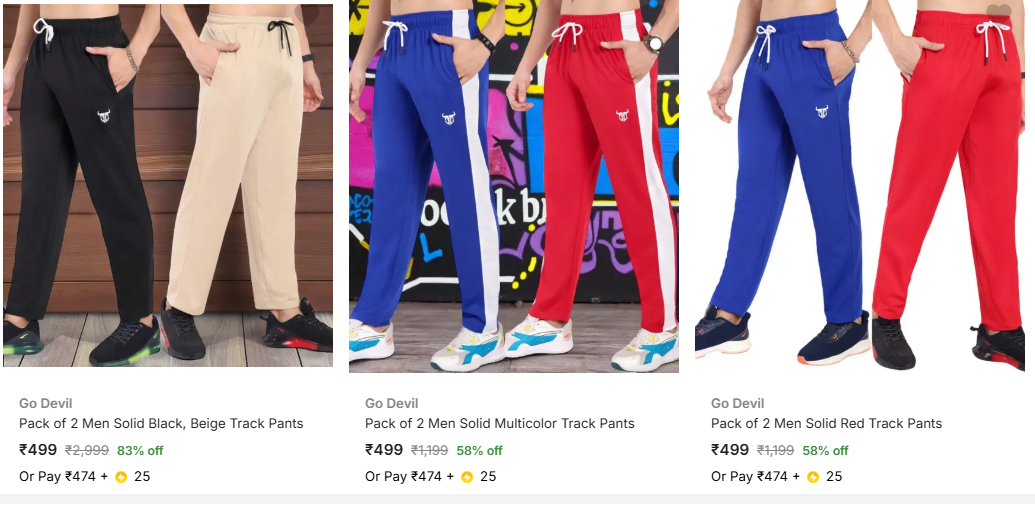Click SuperCoin icon under Black, Beige pants
The image size is (1035, 506).
pyautogui.click(x=121, y=477)
